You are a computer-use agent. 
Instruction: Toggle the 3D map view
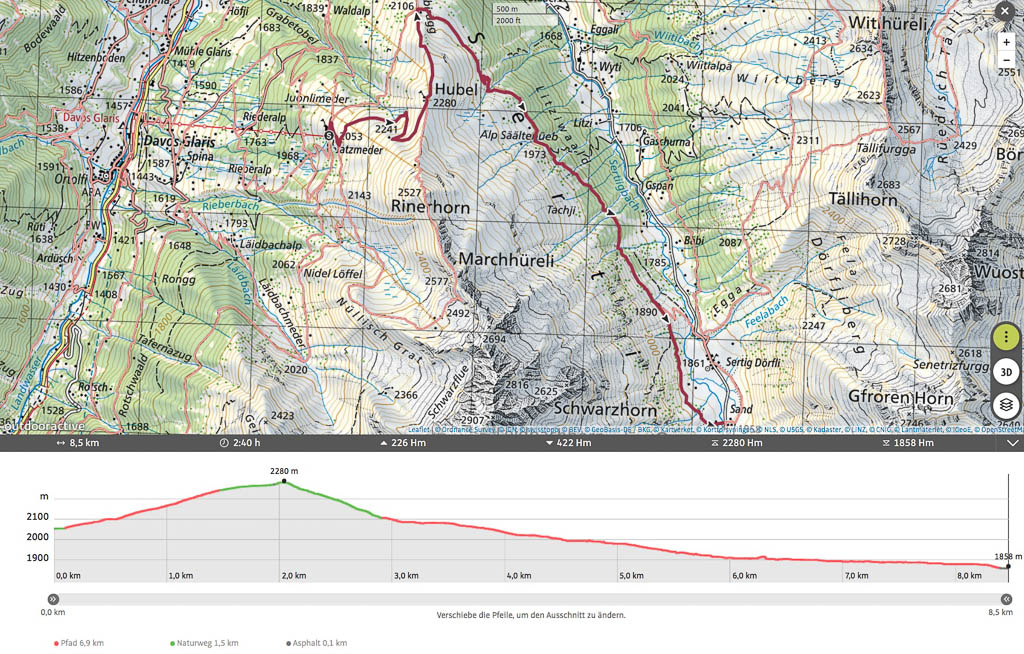click(x=1006, y=372)
